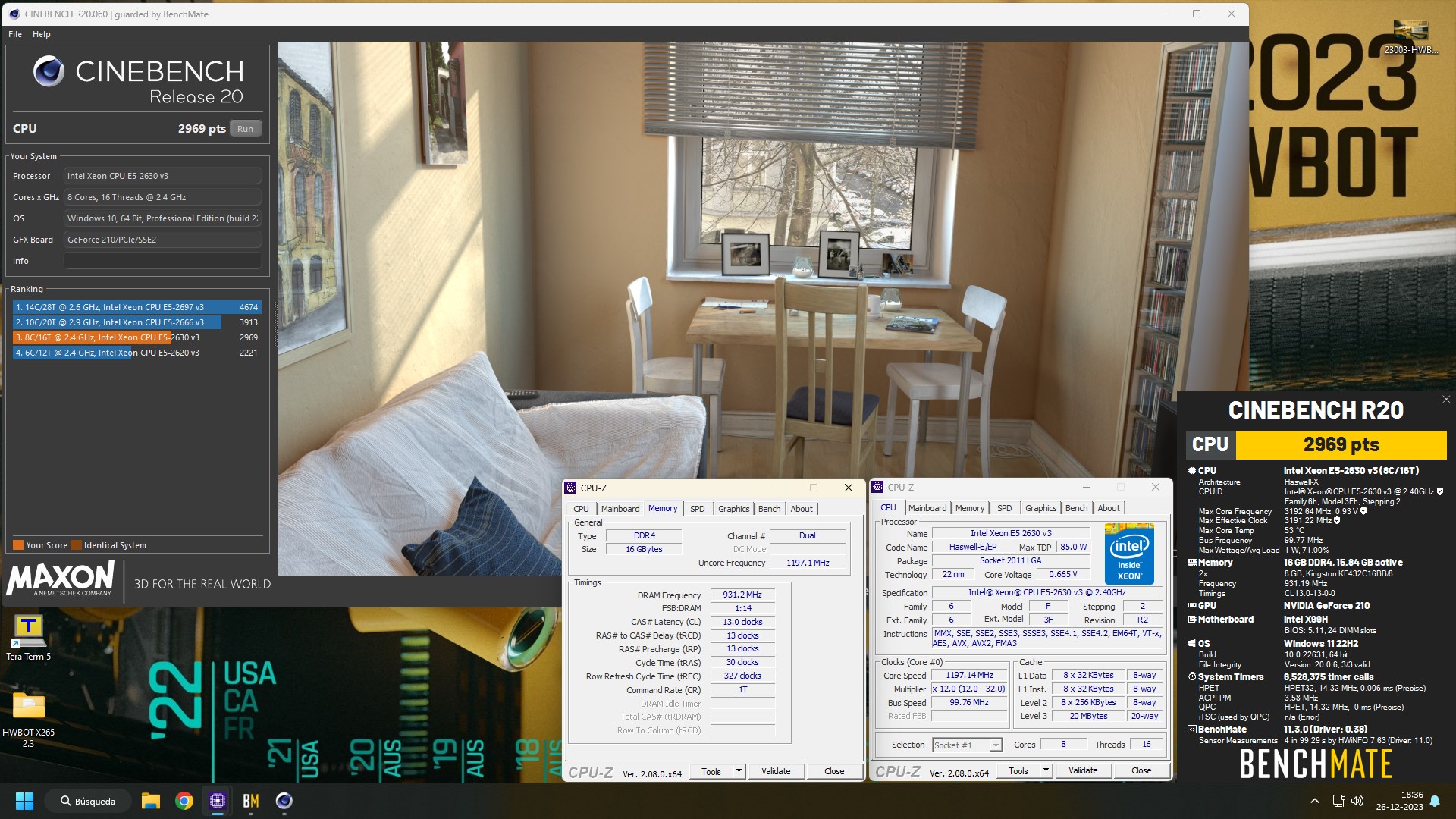Open Graphics tab in CPU-Z CPU window
This screenshot has width=1456, height=819.
(x=1041, y=508)
